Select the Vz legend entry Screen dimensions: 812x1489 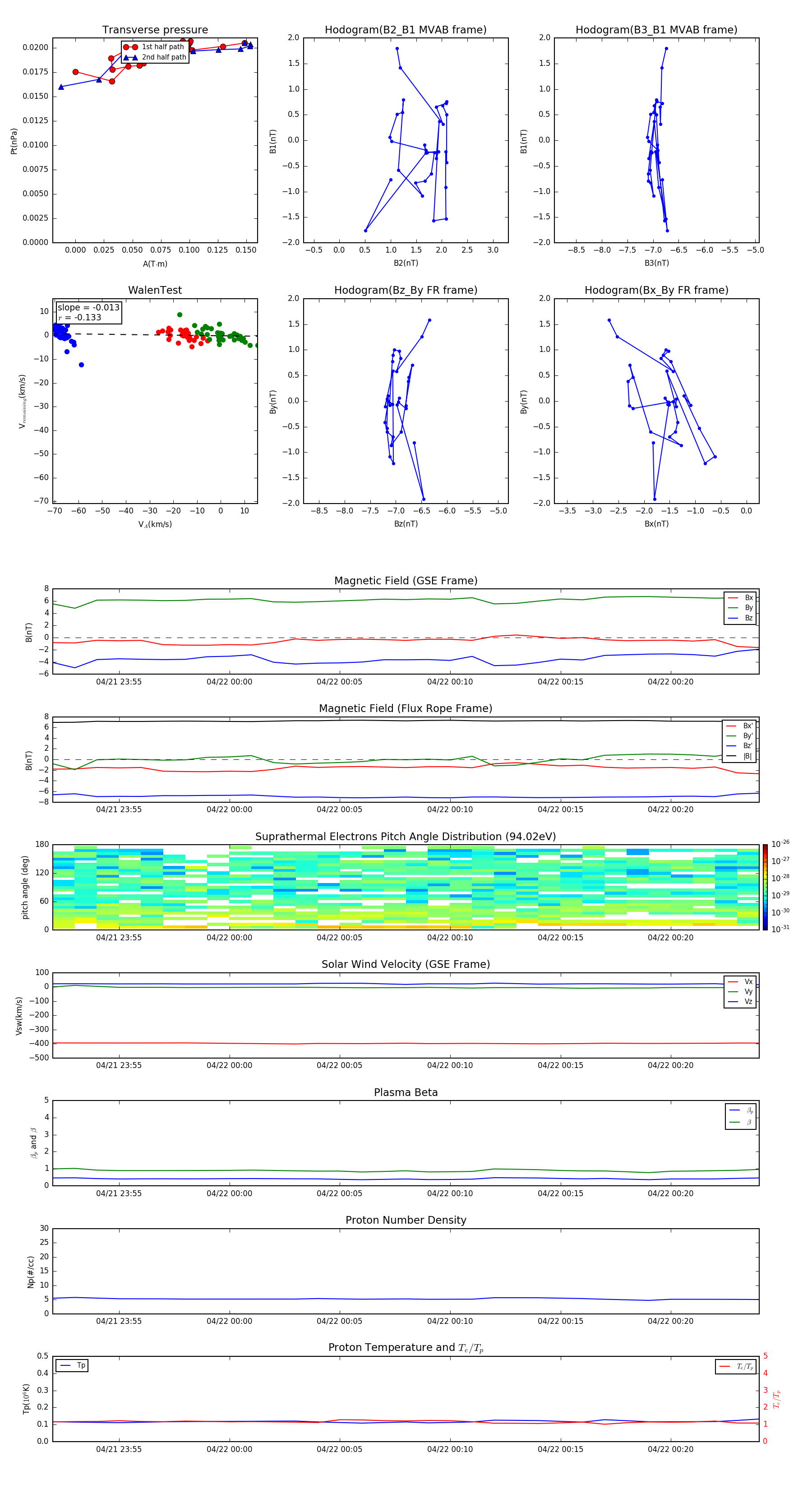point(740,1002)
